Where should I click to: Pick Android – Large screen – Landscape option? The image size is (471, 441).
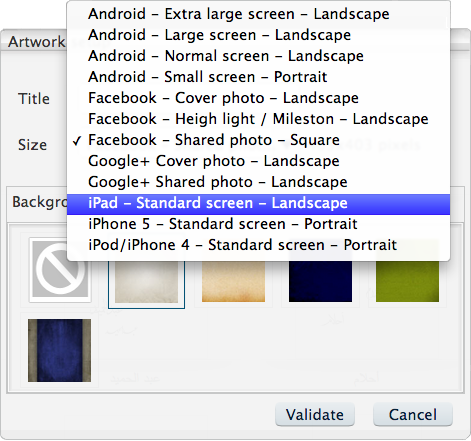pyautogui.click(x=258, y=35)
